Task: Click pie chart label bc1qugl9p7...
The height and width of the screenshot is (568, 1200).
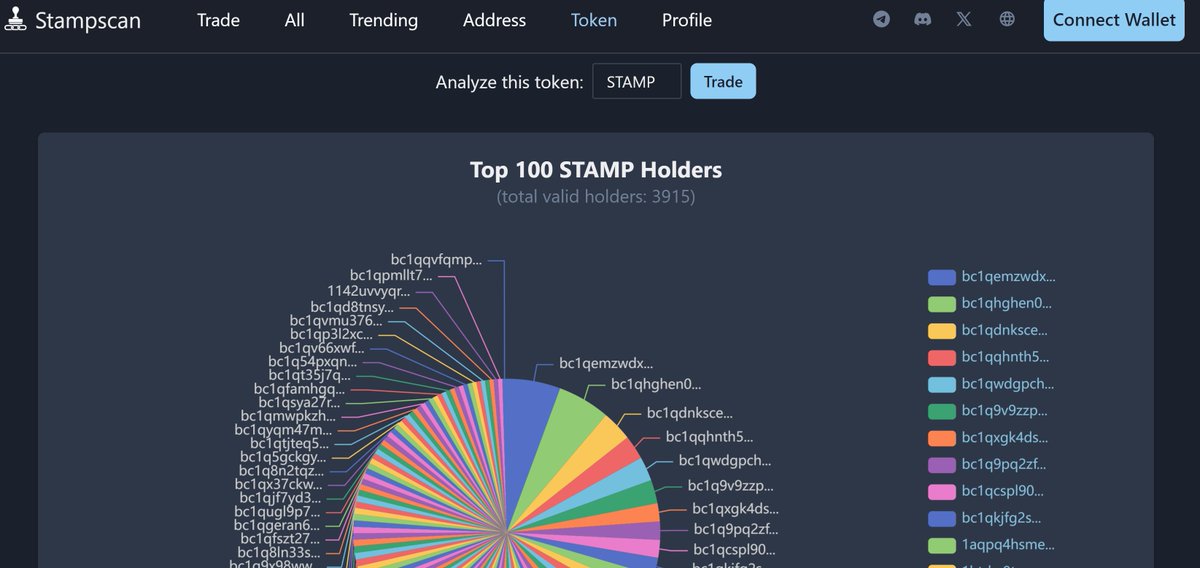Action: point(278,512)
